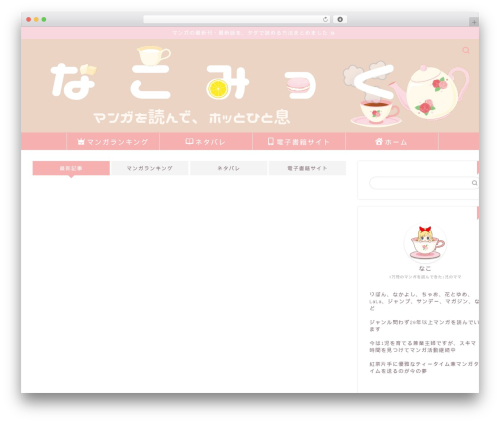This screenshot has width=500, height=423.
Task: Maximize browser window with green button
Action: pos(44,20)
